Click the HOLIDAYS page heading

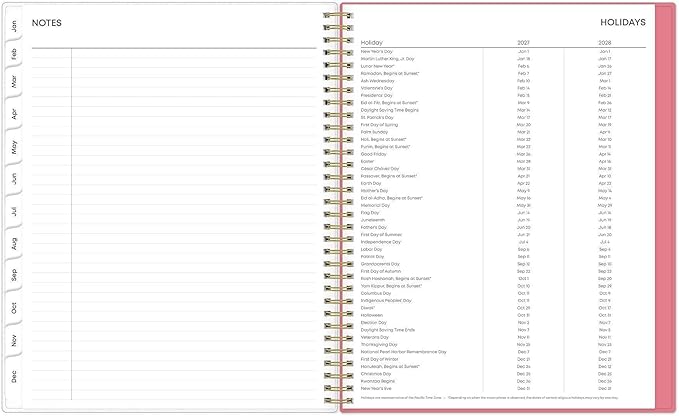click(x=623, y=23)
